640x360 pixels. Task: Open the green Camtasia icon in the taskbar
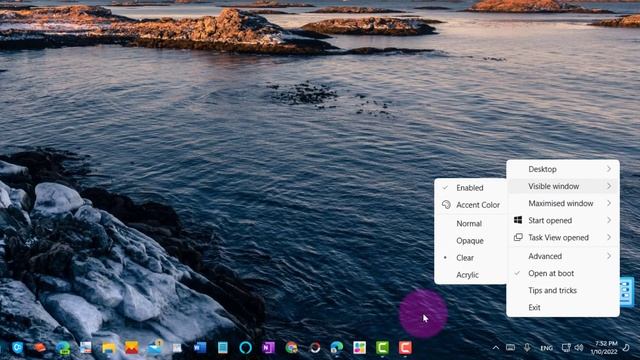(382, 348)
